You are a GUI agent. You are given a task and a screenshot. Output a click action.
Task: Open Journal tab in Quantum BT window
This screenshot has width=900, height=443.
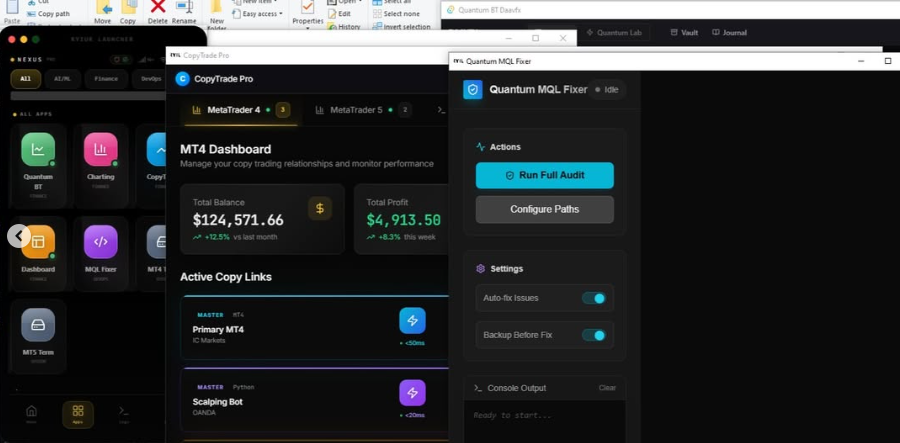[x=729, y=33]
